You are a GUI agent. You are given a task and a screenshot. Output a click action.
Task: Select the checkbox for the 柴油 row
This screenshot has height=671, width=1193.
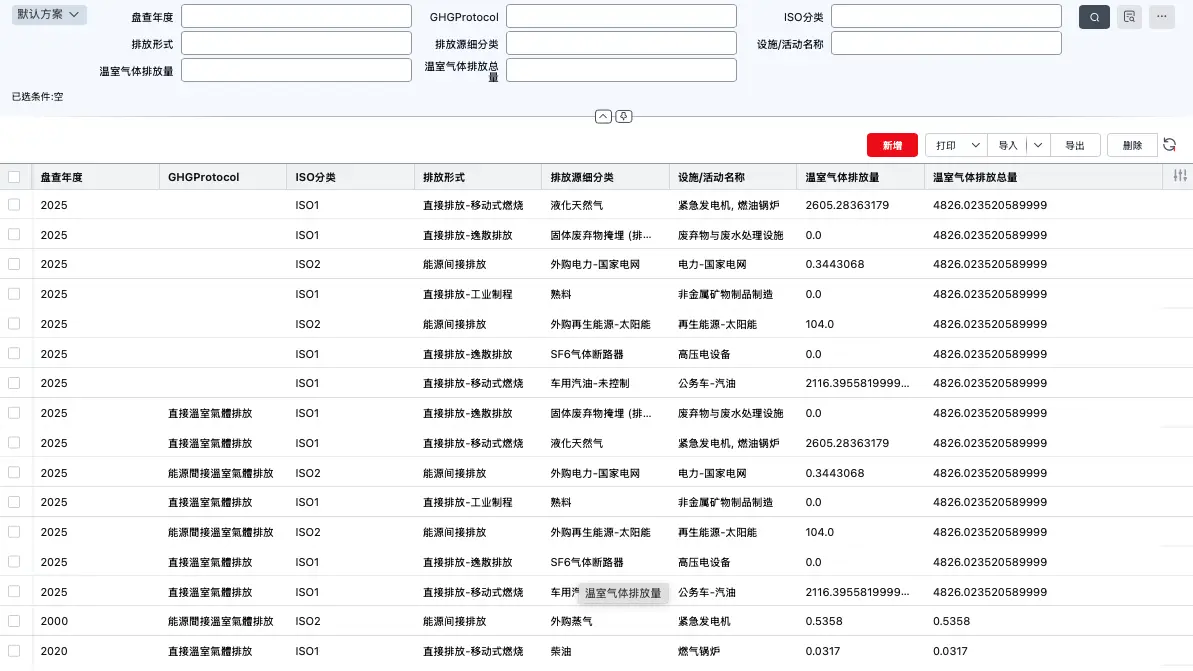point(14,651)
